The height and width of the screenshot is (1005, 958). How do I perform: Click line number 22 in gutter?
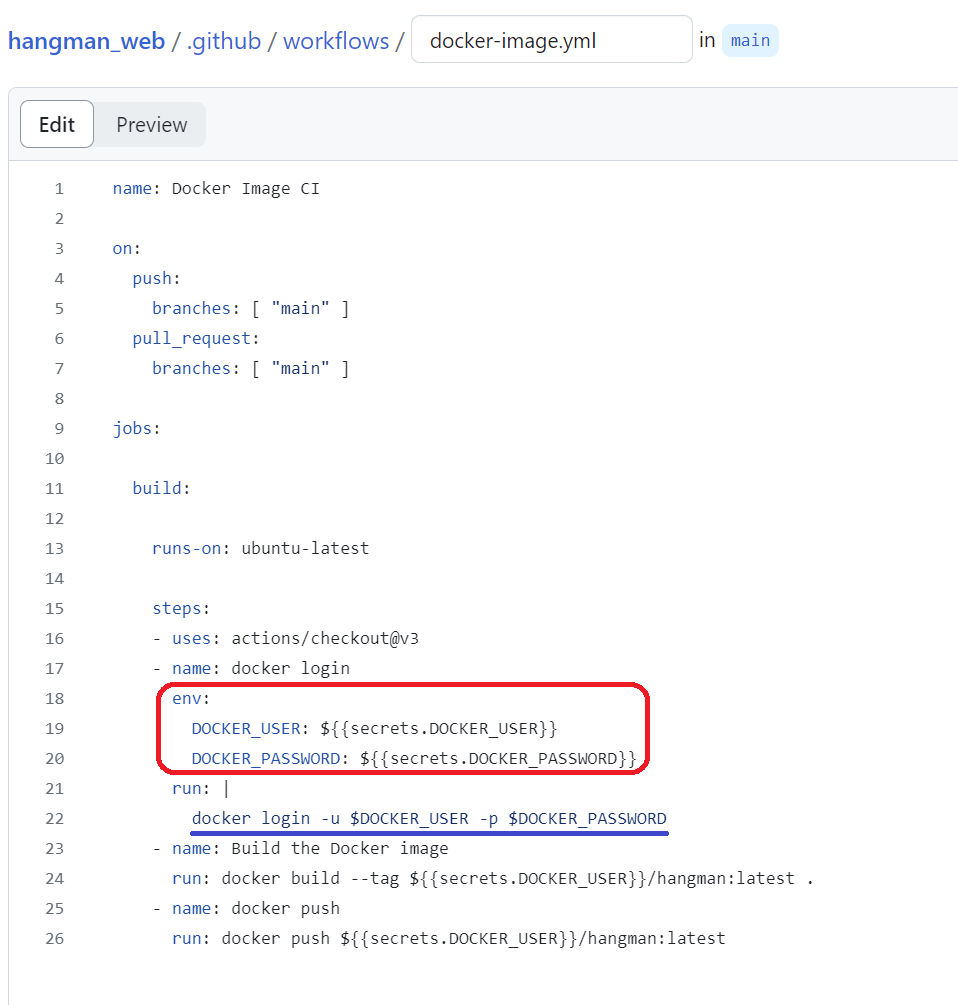click(x=54, y=819)
